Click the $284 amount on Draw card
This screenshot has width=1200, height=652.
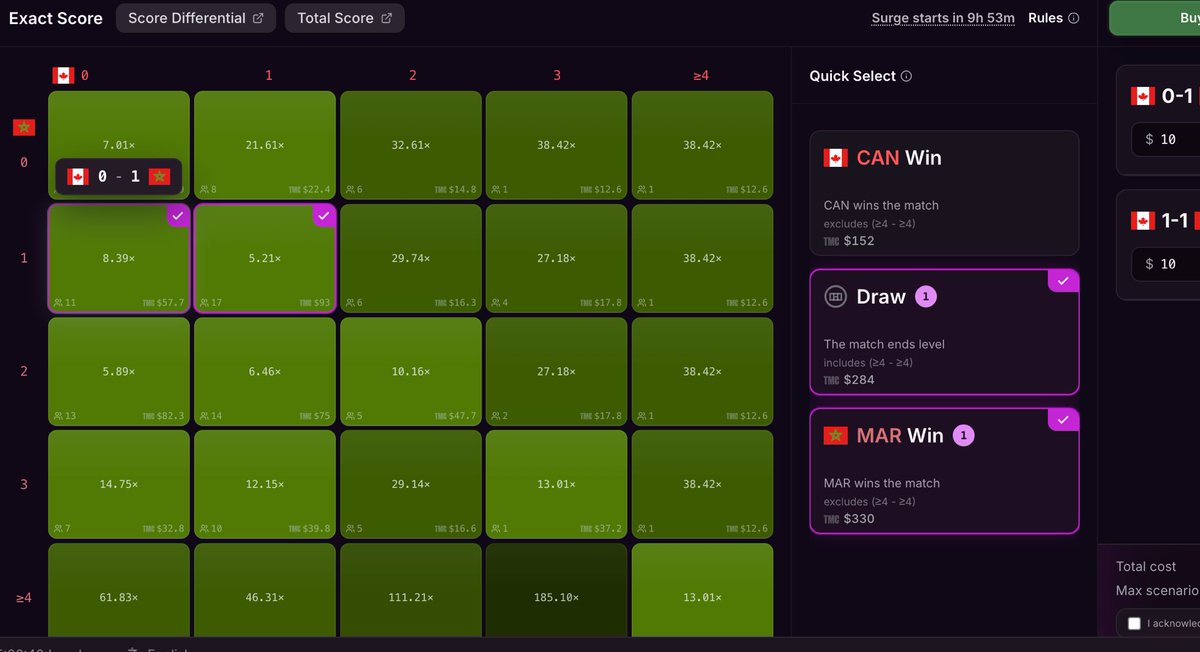tap(859, 380)
